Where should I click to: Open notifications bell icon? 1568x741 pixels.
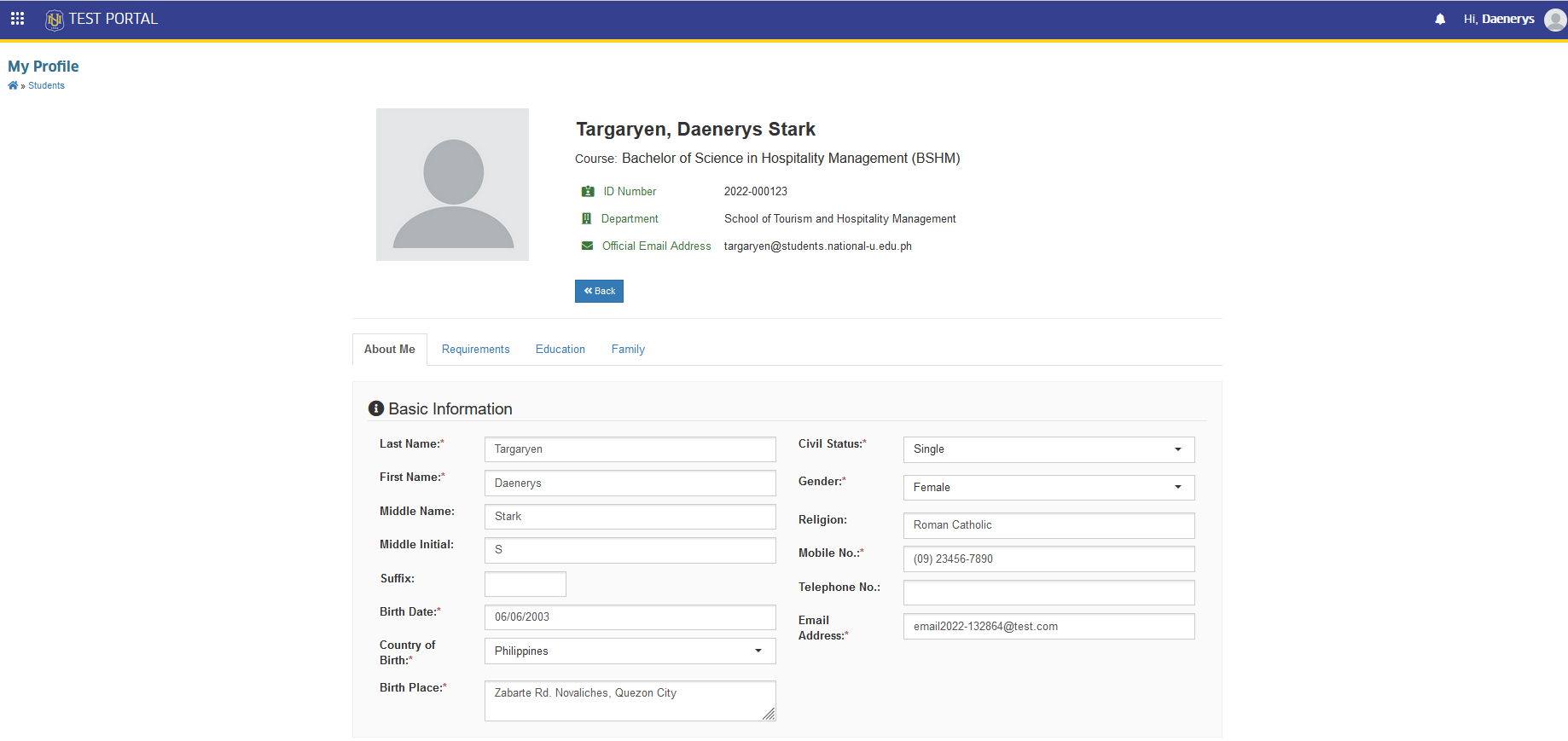1440,19
